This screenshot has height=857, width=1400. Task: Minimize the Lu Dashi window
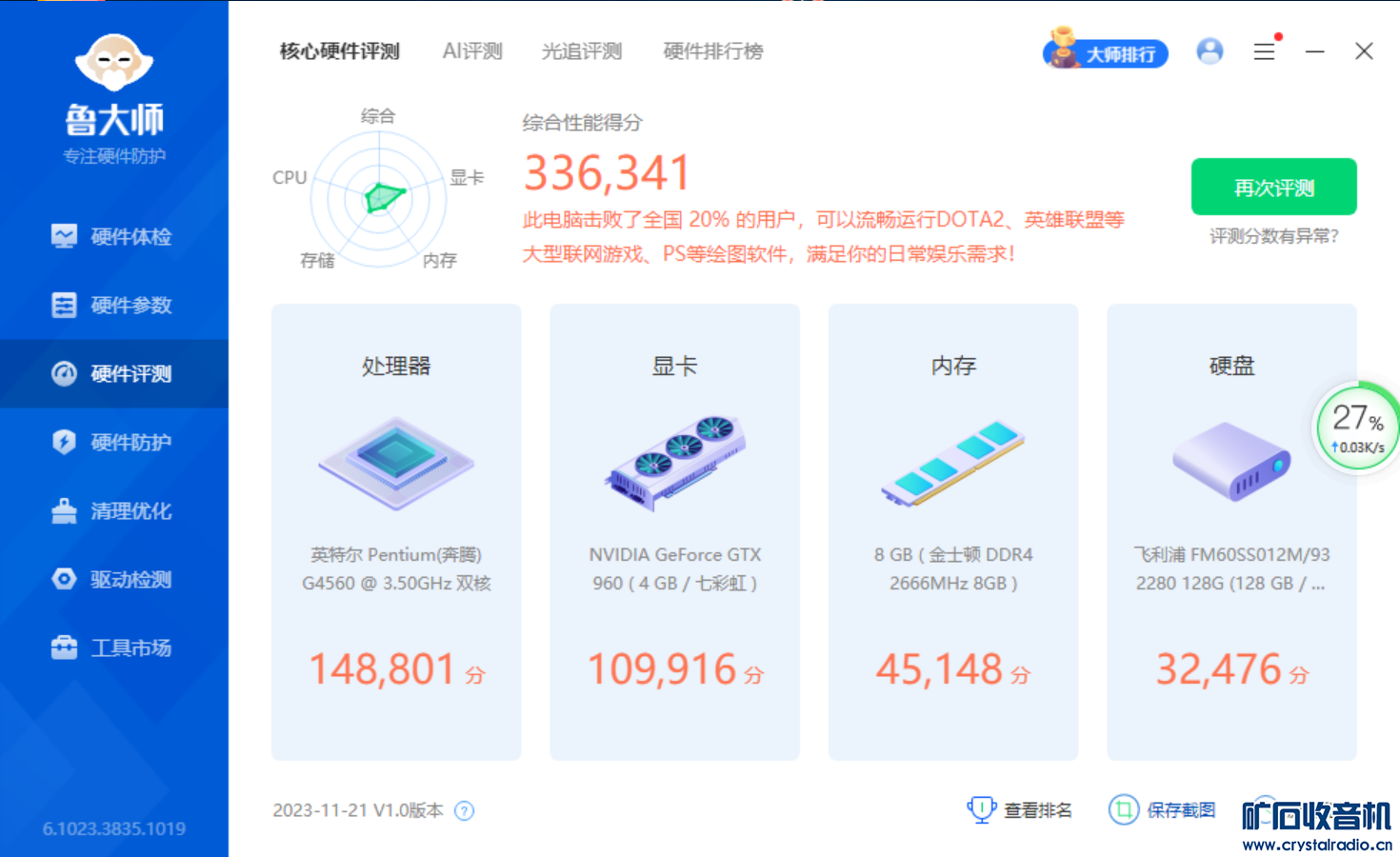[x=1315, y=51]
